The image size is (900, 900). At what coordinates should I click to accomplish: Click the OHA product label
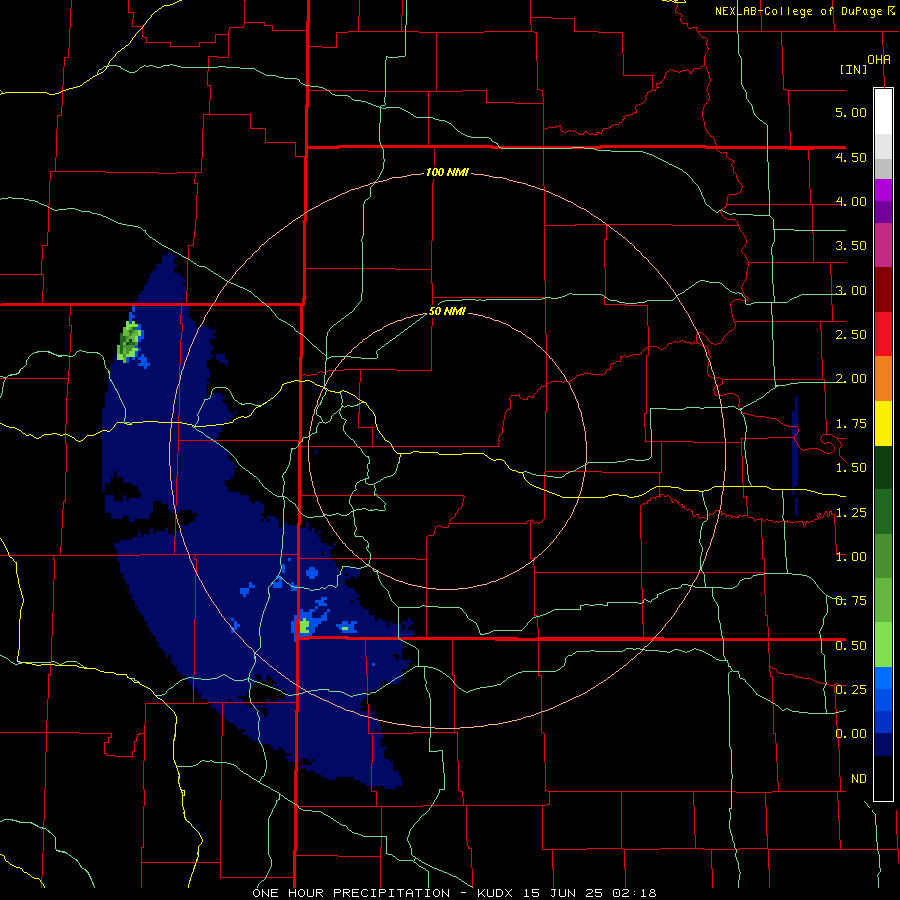point(879,59)
